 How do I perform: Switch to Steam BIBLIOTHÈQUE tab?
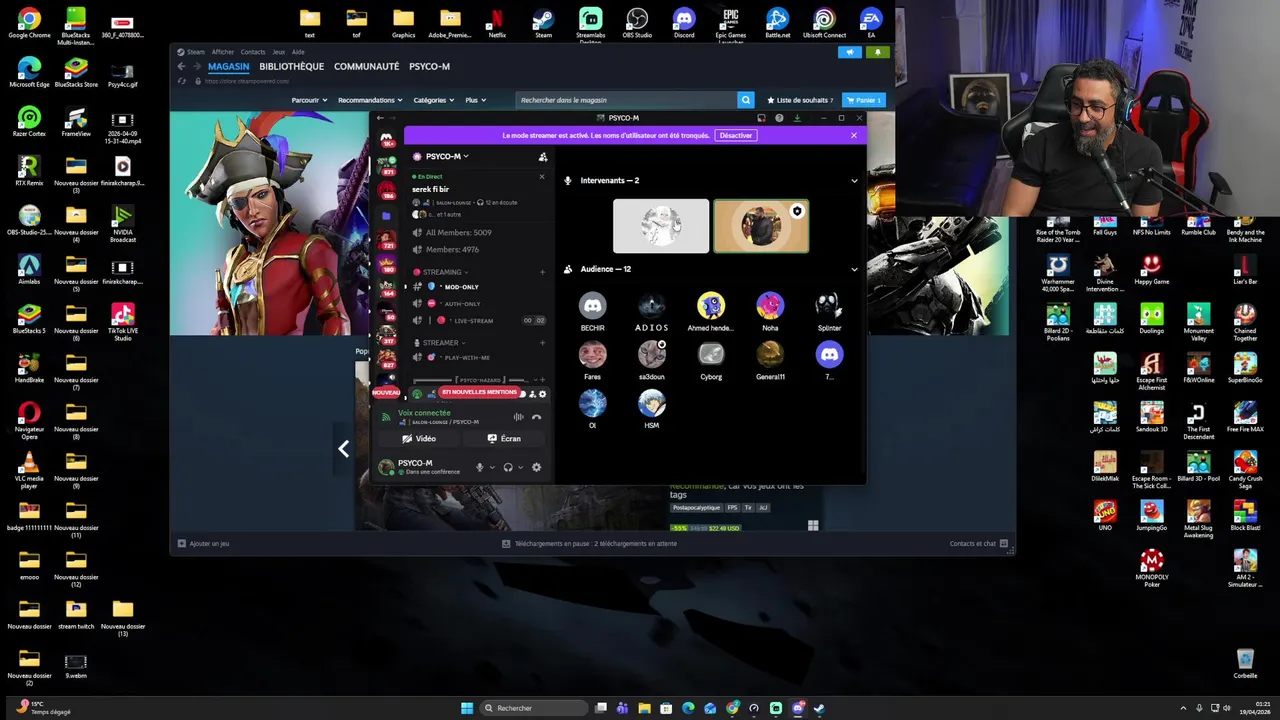pyautogui.click(x=291, y=67)
